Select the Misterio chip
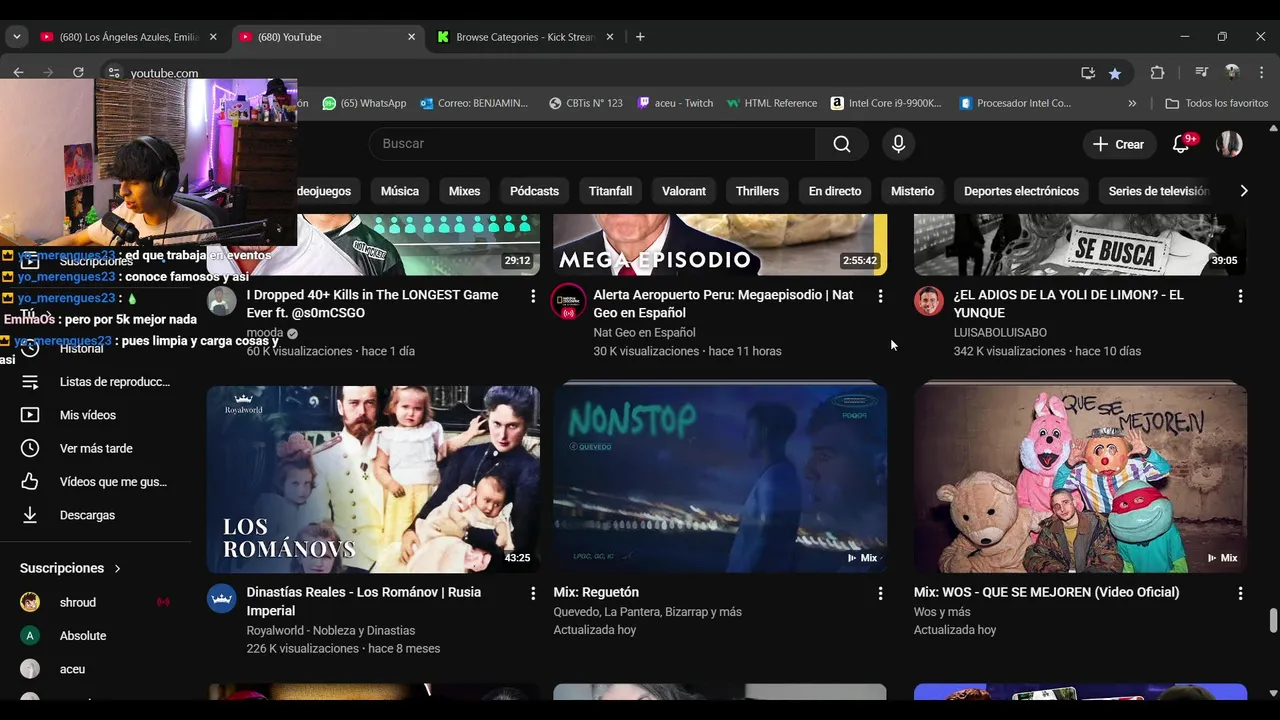 pyautogui.click(x=913, y=191)
